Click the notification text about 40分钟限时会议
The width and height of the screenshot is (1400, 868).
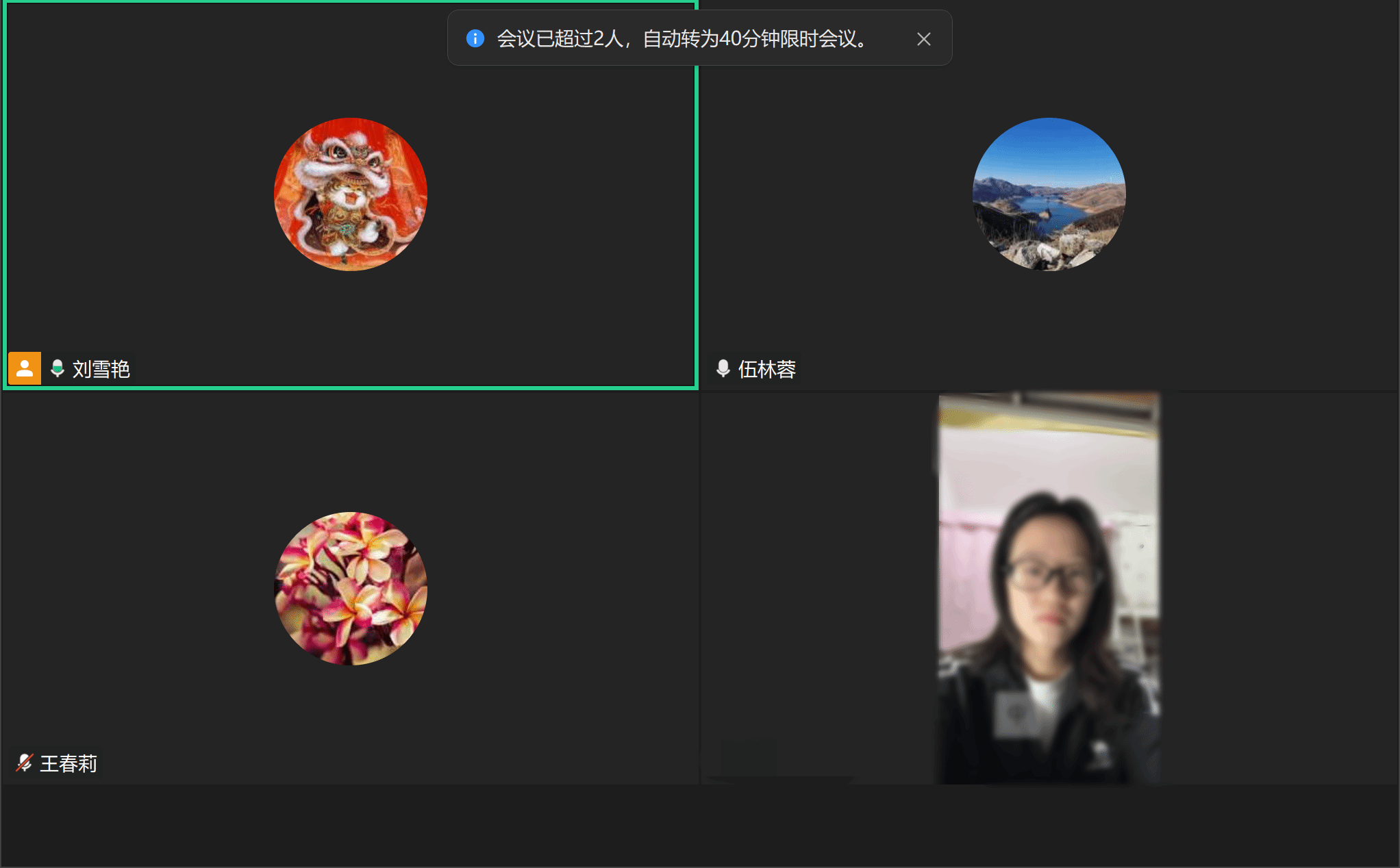tap(682, 39)
